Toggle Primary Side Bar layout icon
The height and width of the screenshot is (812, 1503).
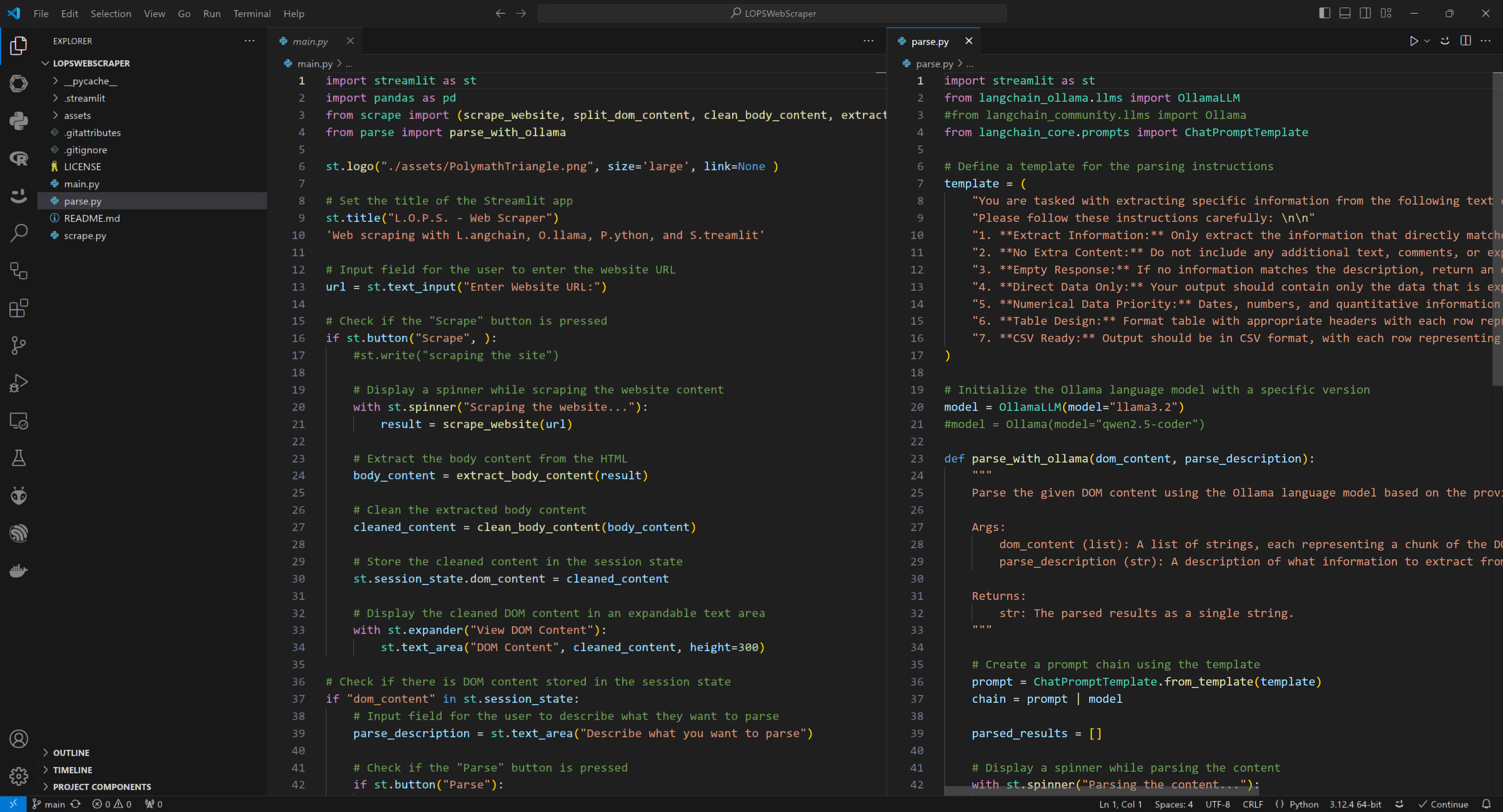click(x=1324, y=13)
